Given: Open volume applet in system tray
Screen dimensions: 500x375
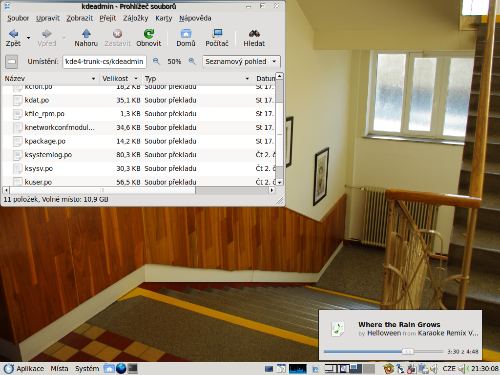Looking at the screenshot, I should point(434,369).
